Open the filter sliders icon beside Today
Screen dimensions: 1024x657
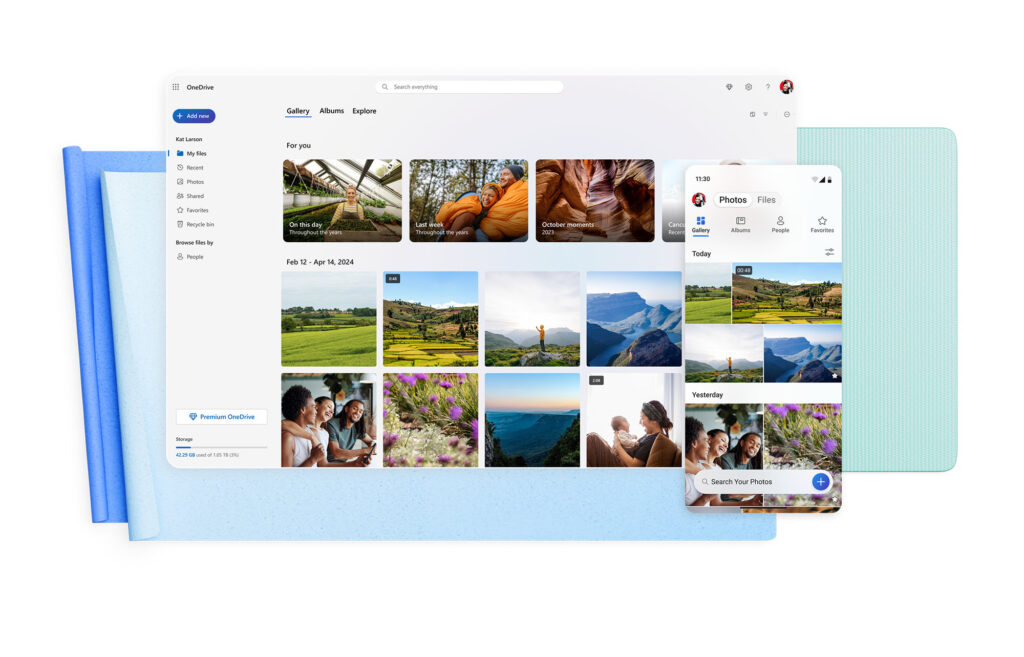coord(829,252)
